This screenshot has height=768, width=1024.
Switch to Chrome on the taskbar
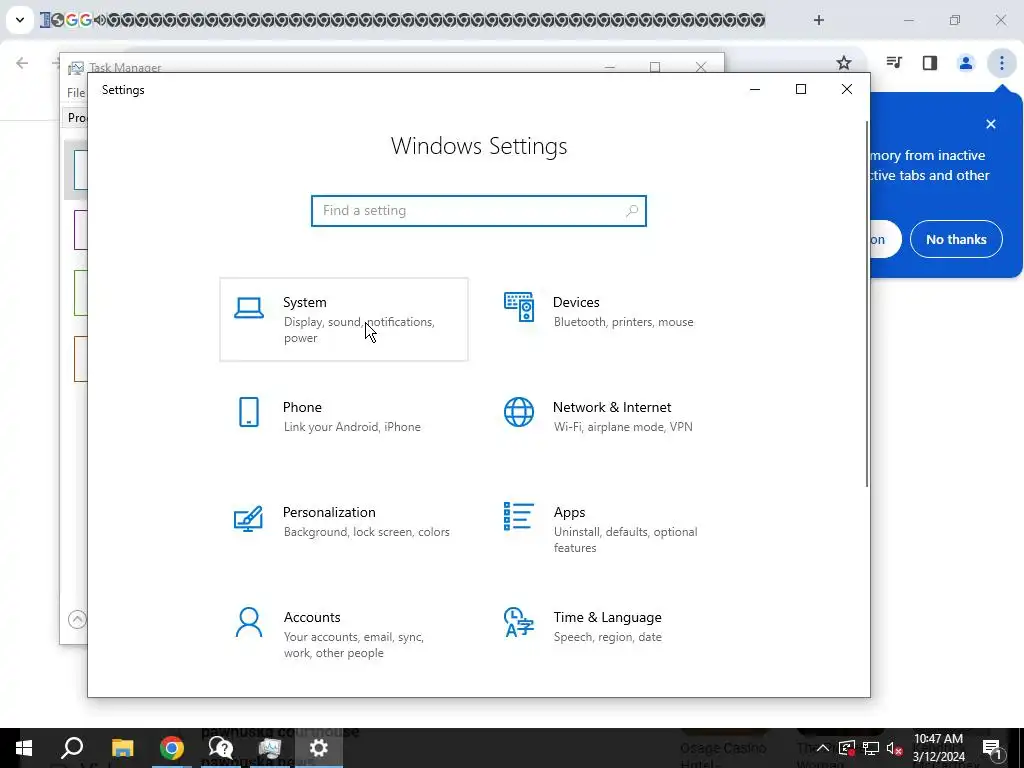click(172, 748)
